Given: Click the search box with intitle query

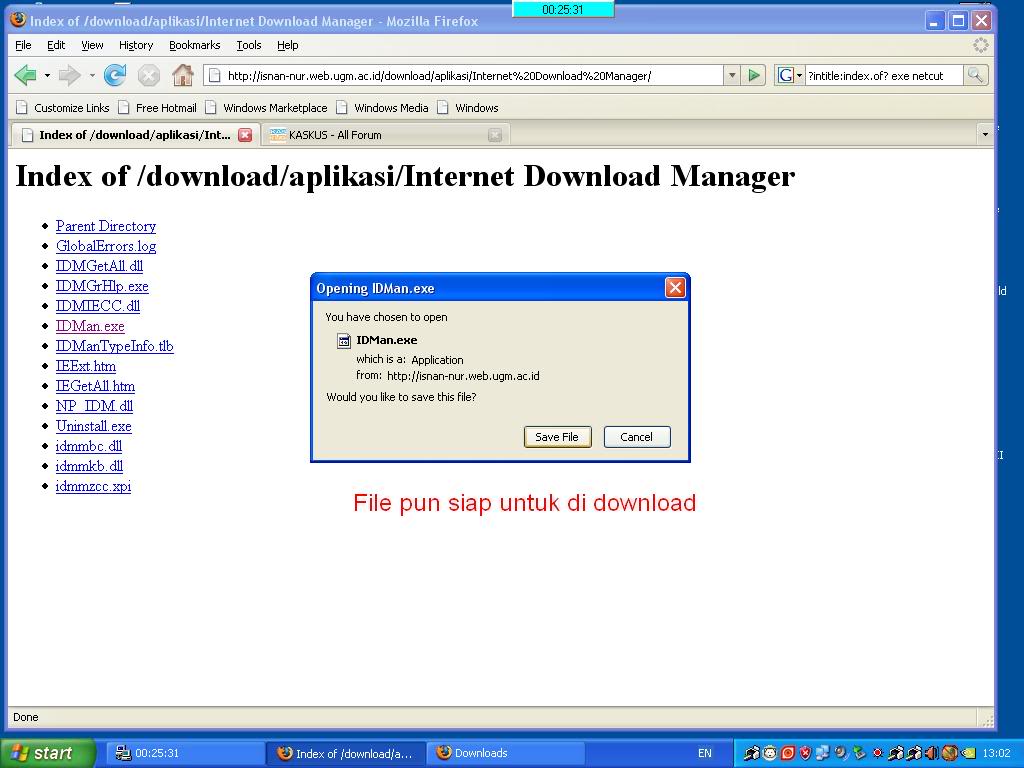Looking at the screenshot, I should click(883, 75).
